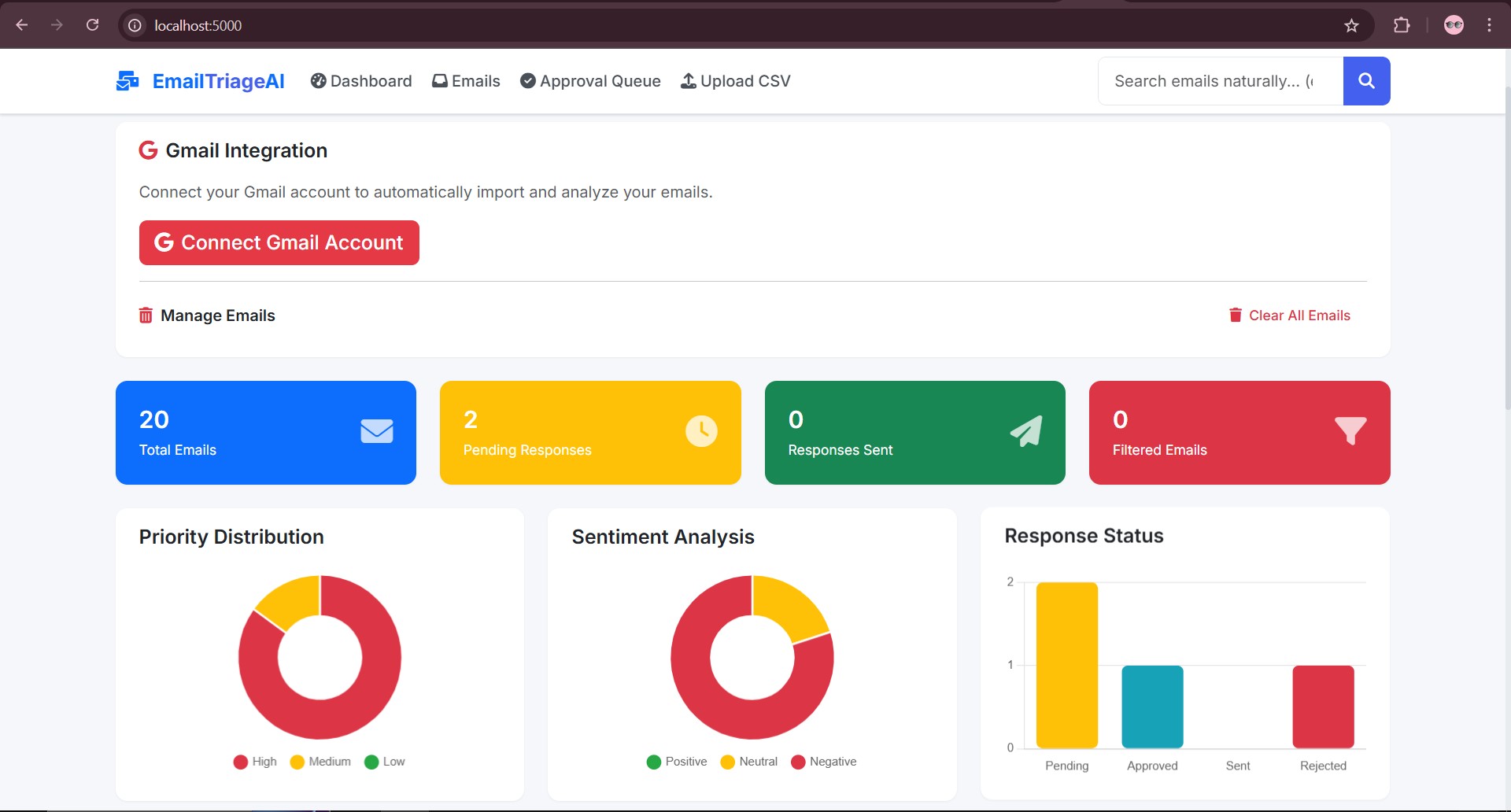Screen dimensions: 1511x812
Task: Open the browser three-dot menu
Action: point(1489,24)
